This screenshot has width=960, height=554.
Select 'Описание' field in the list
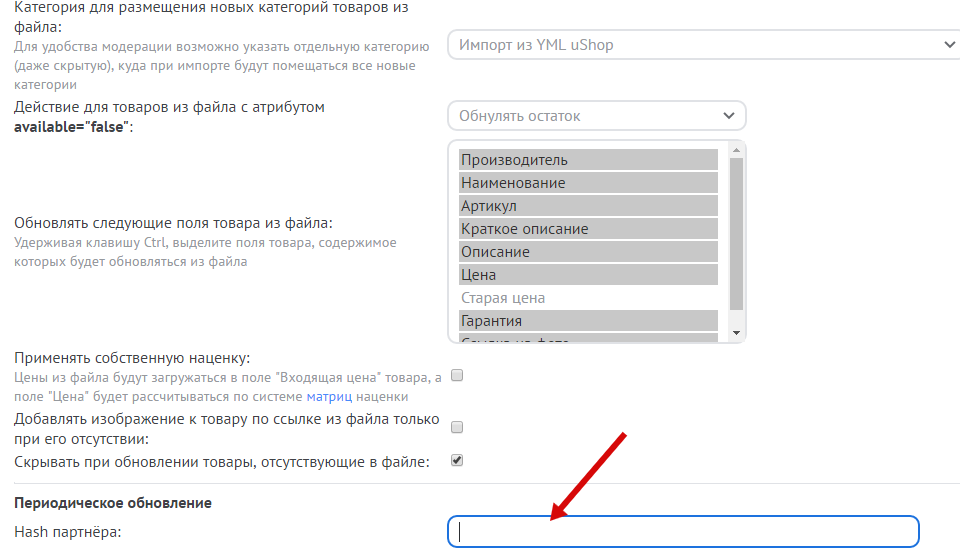point(588,252)
